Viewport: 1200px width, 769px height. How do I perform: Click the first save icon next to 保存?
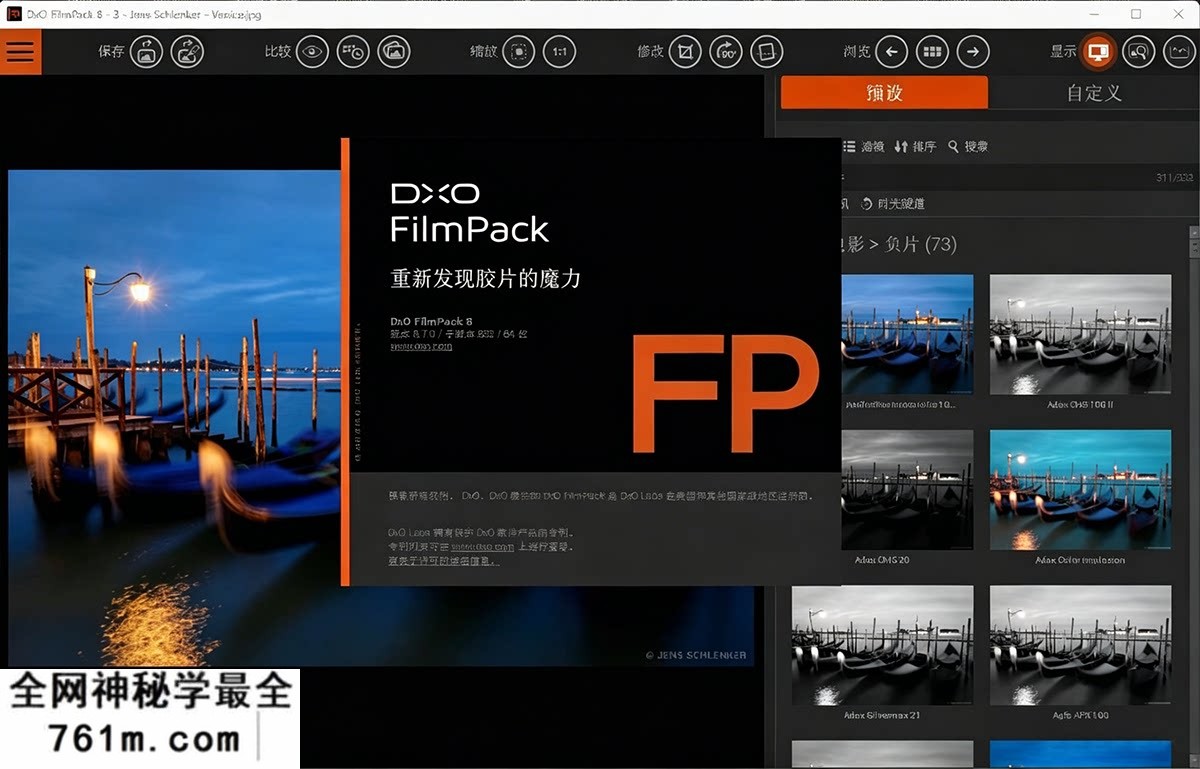(147, 52)
